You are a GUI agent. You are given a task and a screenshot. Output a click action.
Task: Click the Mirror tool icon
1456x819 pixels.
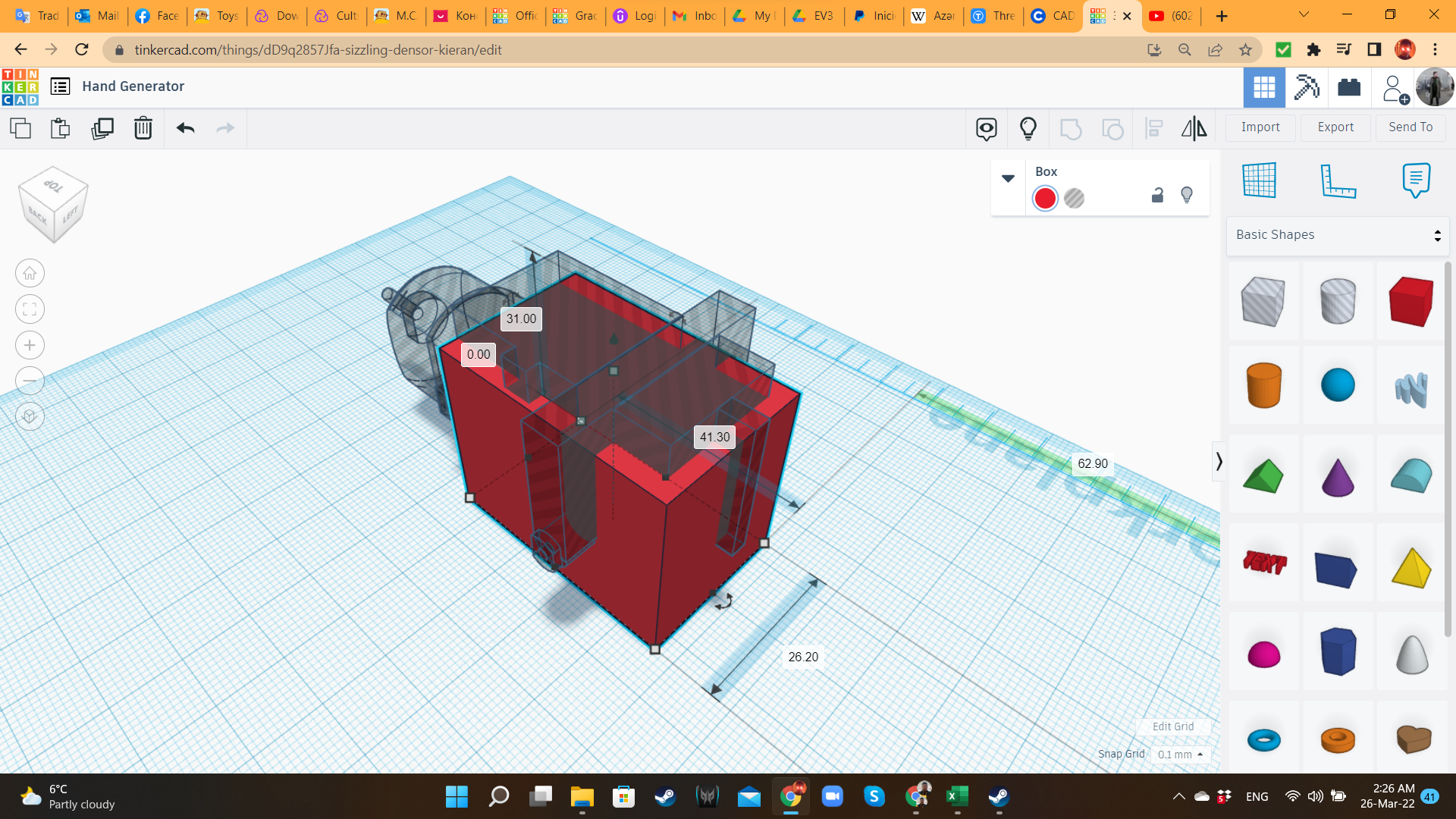click(x=1194, y=128)
